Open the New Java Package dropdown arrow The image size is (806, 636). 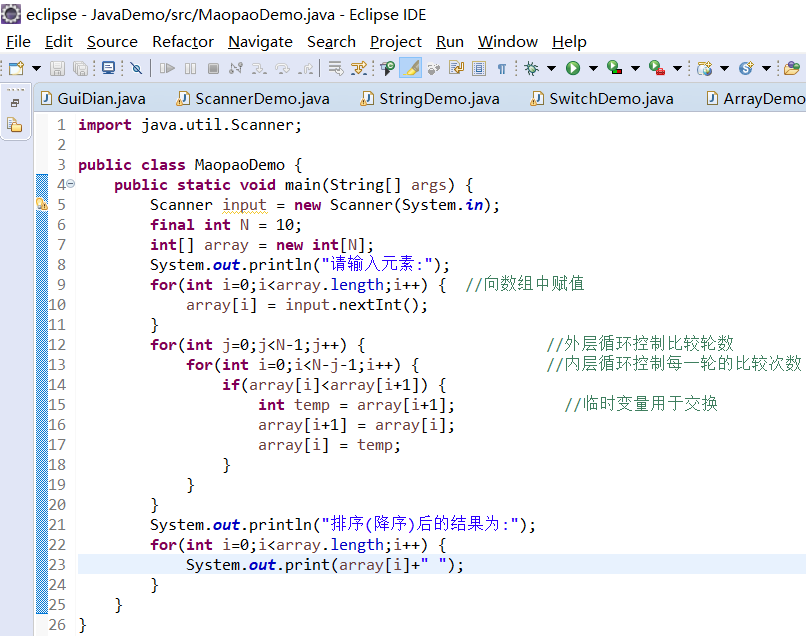pos(724,68)
